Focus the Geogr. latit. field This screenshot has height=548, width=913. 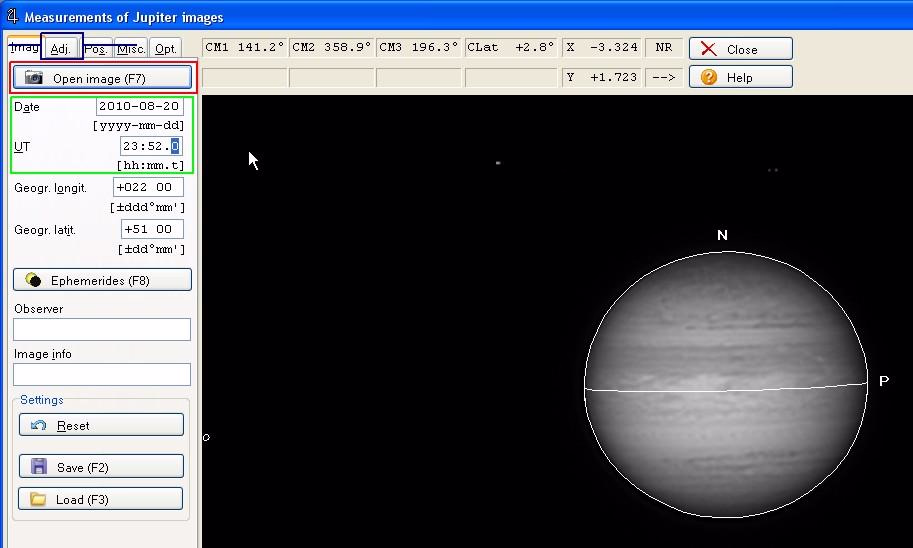(x=152, y=229)
